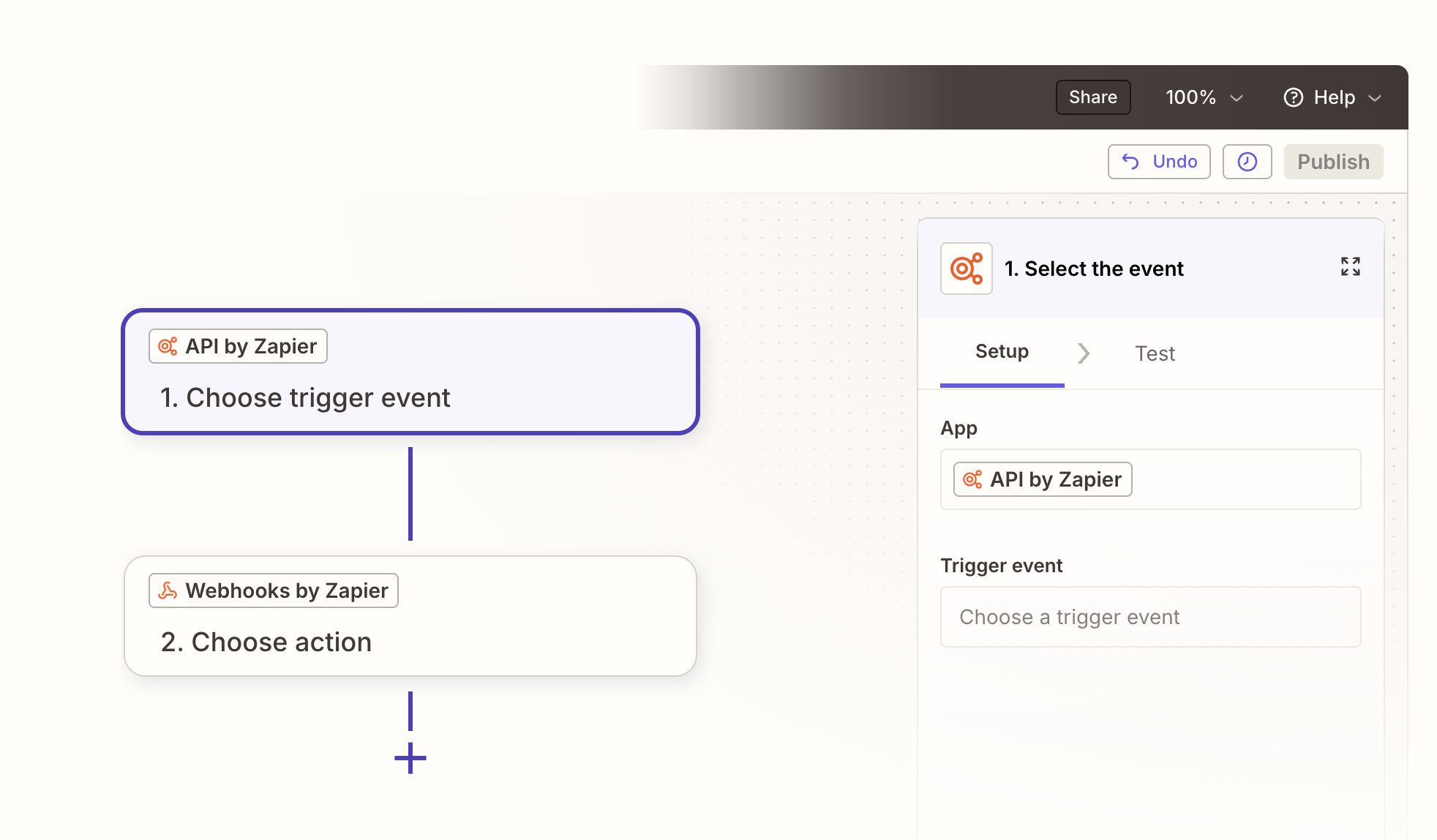The image size is (1437, 840).
Task: Click the API by Zapier icon in the App field
Action: (x=973, y=479)
